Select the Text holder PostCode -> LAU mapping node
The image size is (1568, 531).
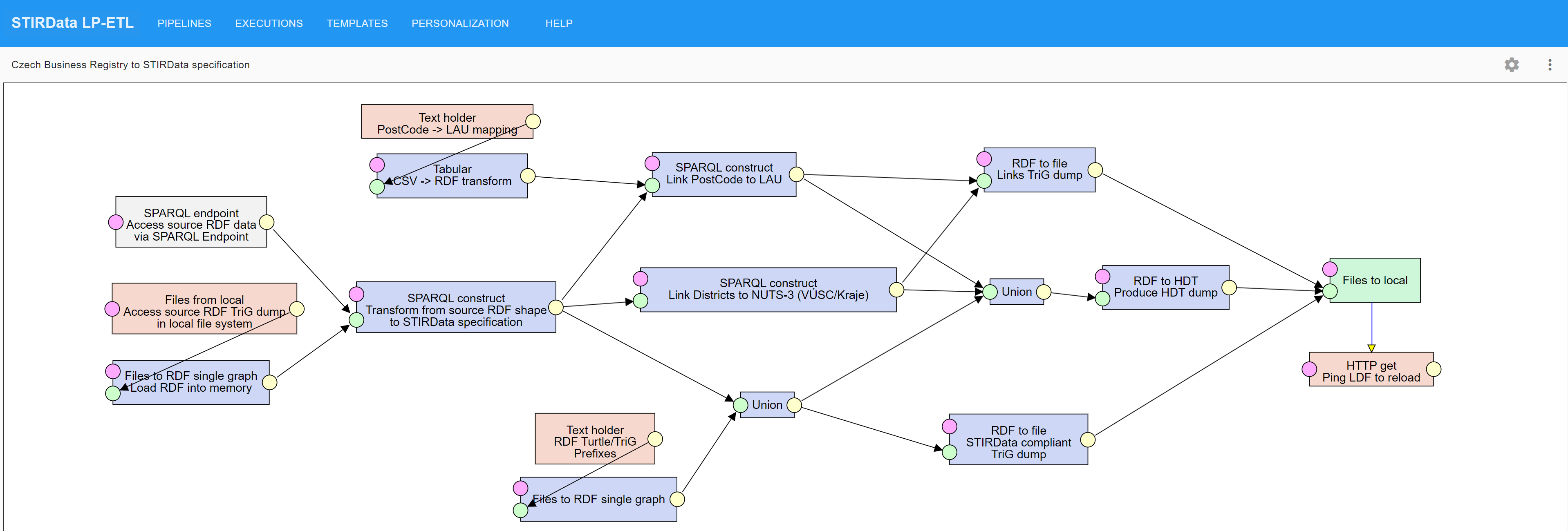(x=448, y=122)
